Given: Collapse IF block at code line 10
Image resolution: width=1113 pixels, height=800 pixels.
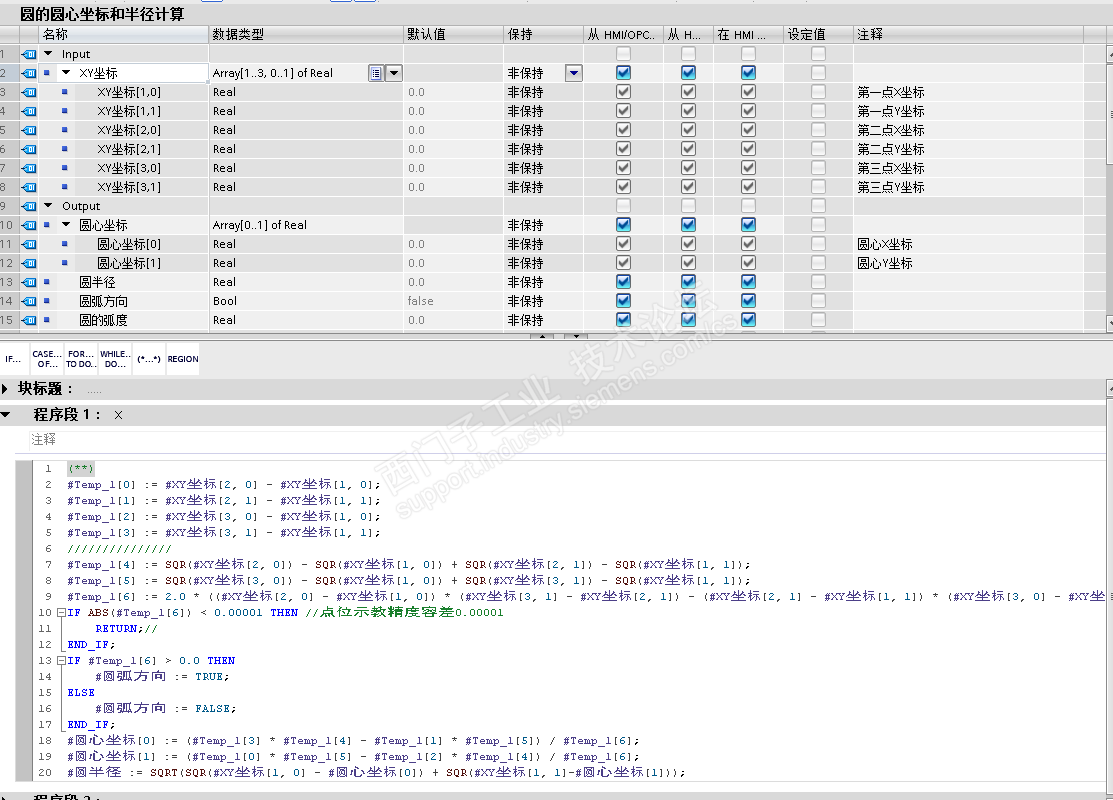Looking at the screenshot, I should tap(61, 613).
